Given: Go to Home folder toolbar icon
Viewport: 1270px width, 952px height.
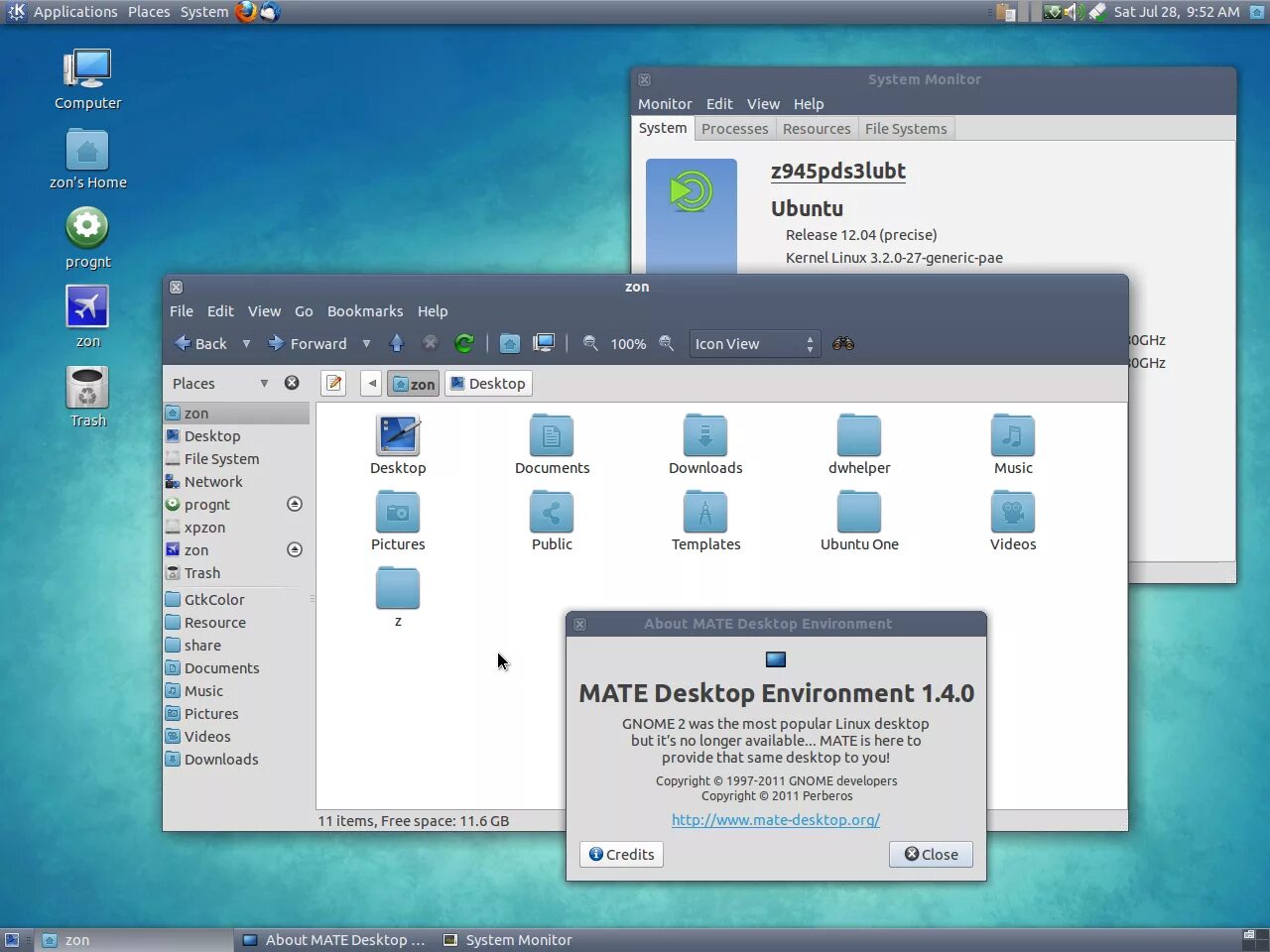Looking at the screenshot, I should point(510,343).
